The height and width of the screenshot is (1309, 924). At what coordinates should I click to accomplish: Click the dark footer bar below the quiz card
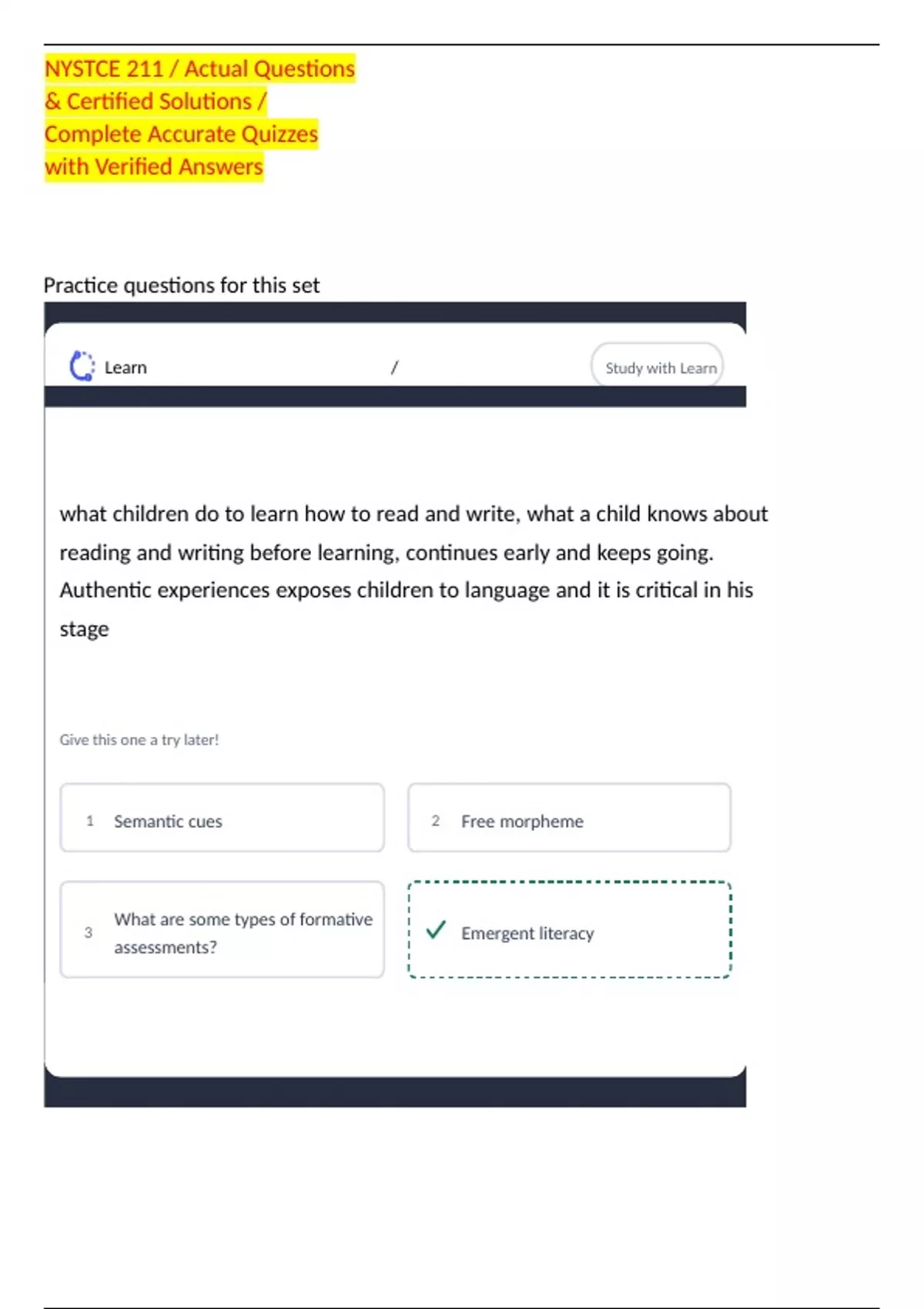[x=395, y=1093]
